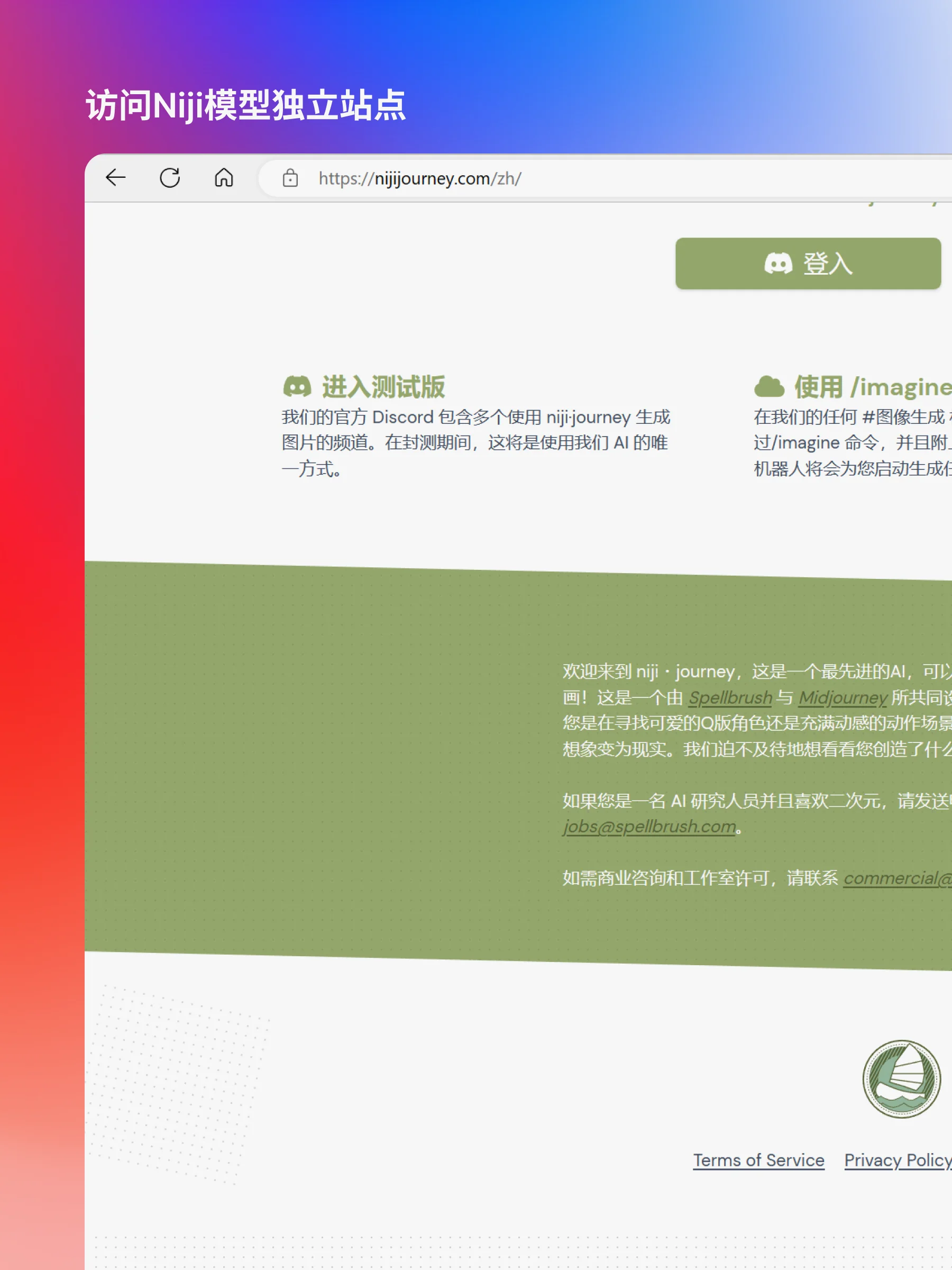Image resolution: width=952 pixels, height=1270 pixels.
Task: Click the 进入测试版 heading
Action: click(383, 387)
